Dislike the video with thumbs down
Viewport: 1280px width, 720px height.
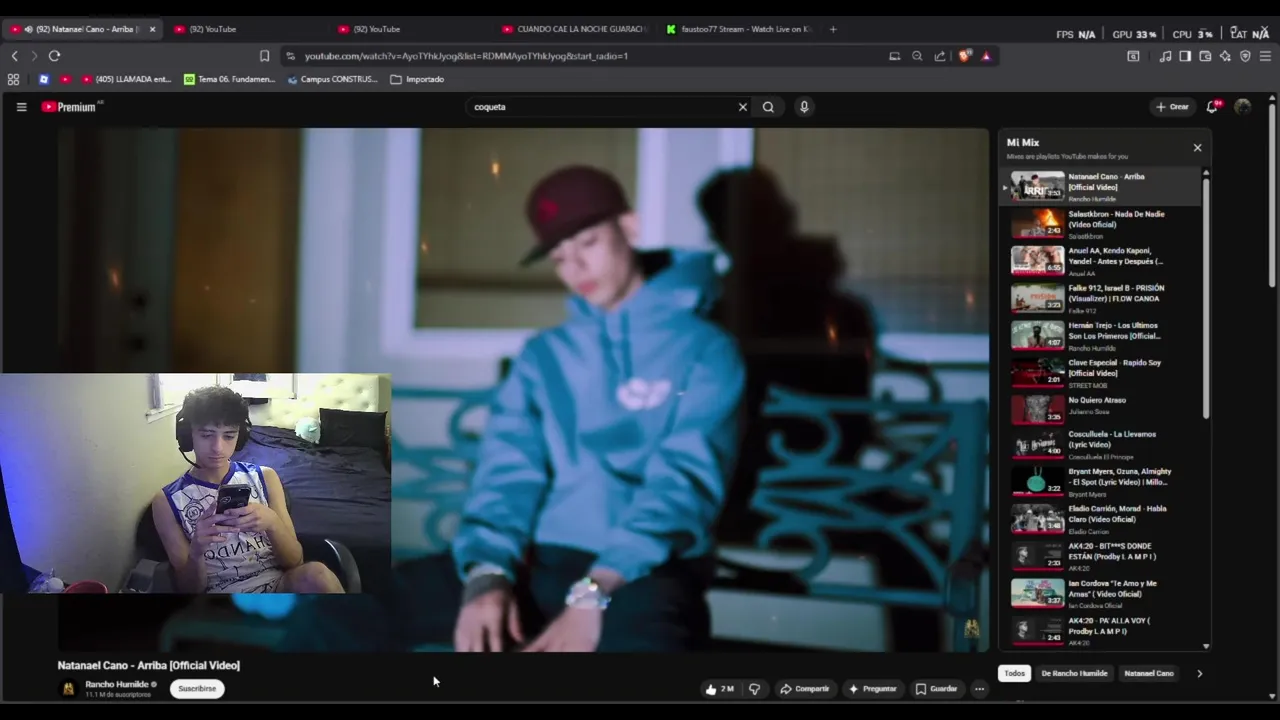(x=755, y=689)
